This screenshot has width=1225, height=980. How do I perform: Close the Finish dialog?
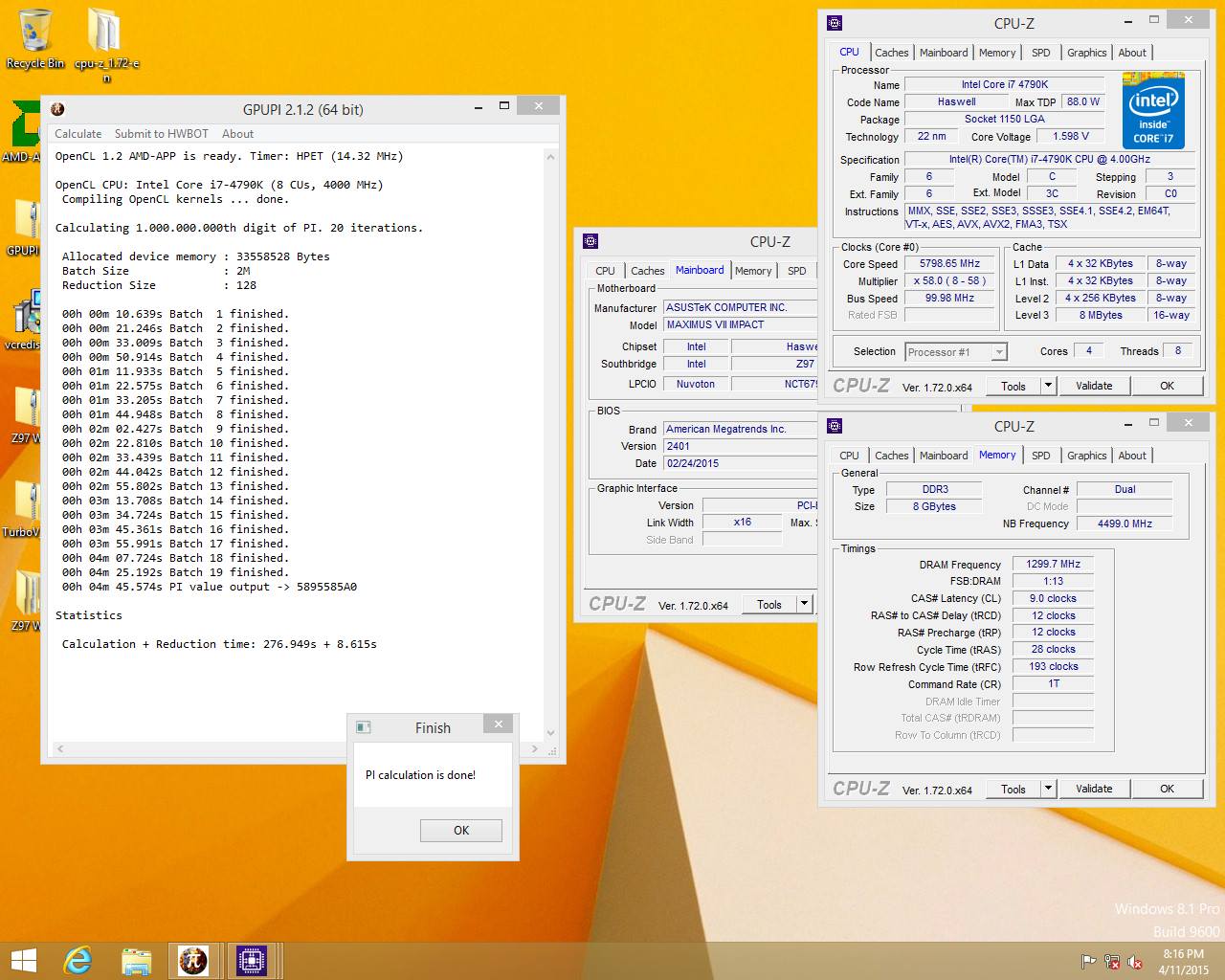pyautogui.click(x=498, y=724)
